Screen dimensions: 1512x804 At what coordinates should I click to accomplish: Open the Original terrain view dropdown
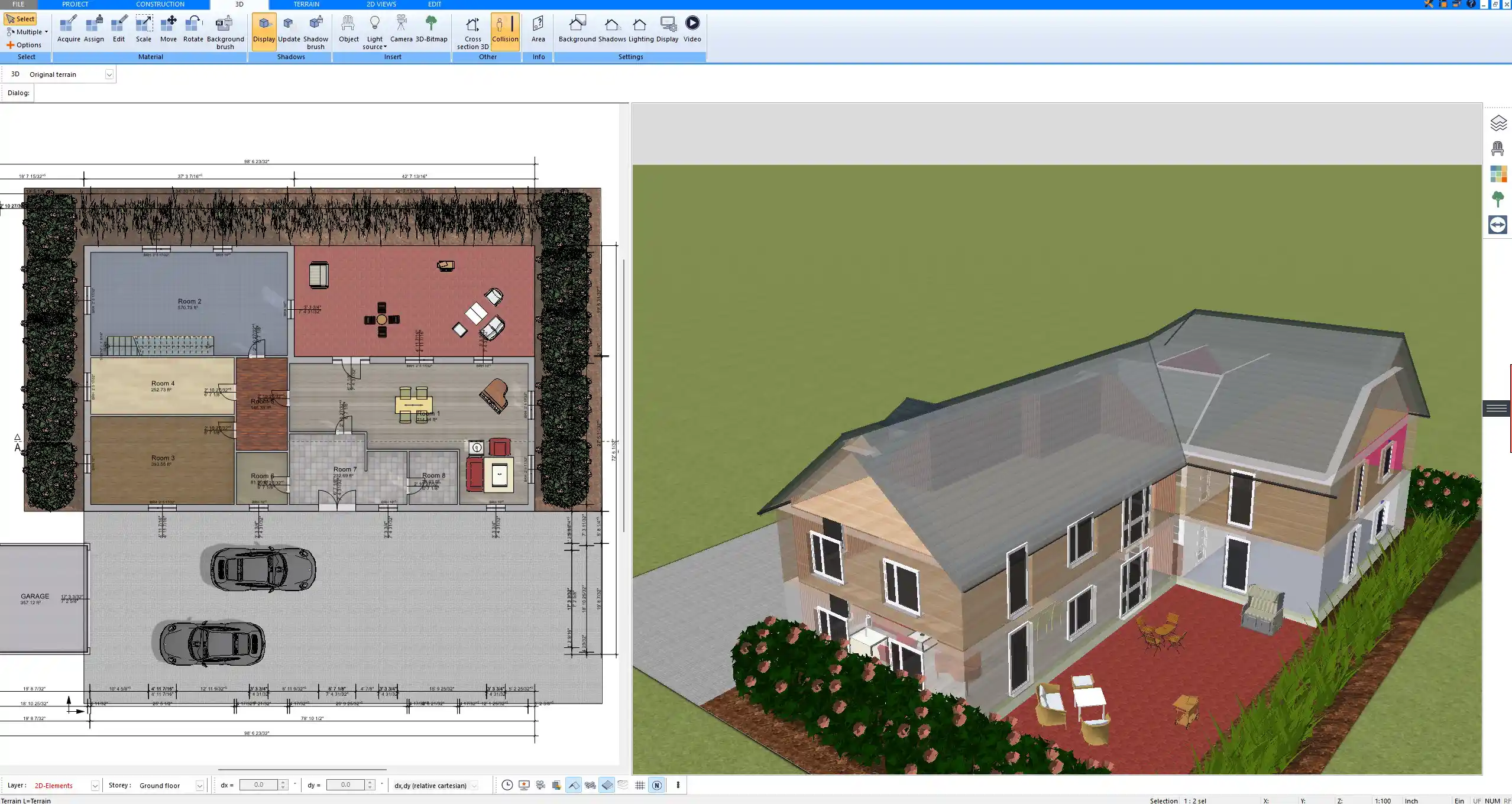point(110,74)
